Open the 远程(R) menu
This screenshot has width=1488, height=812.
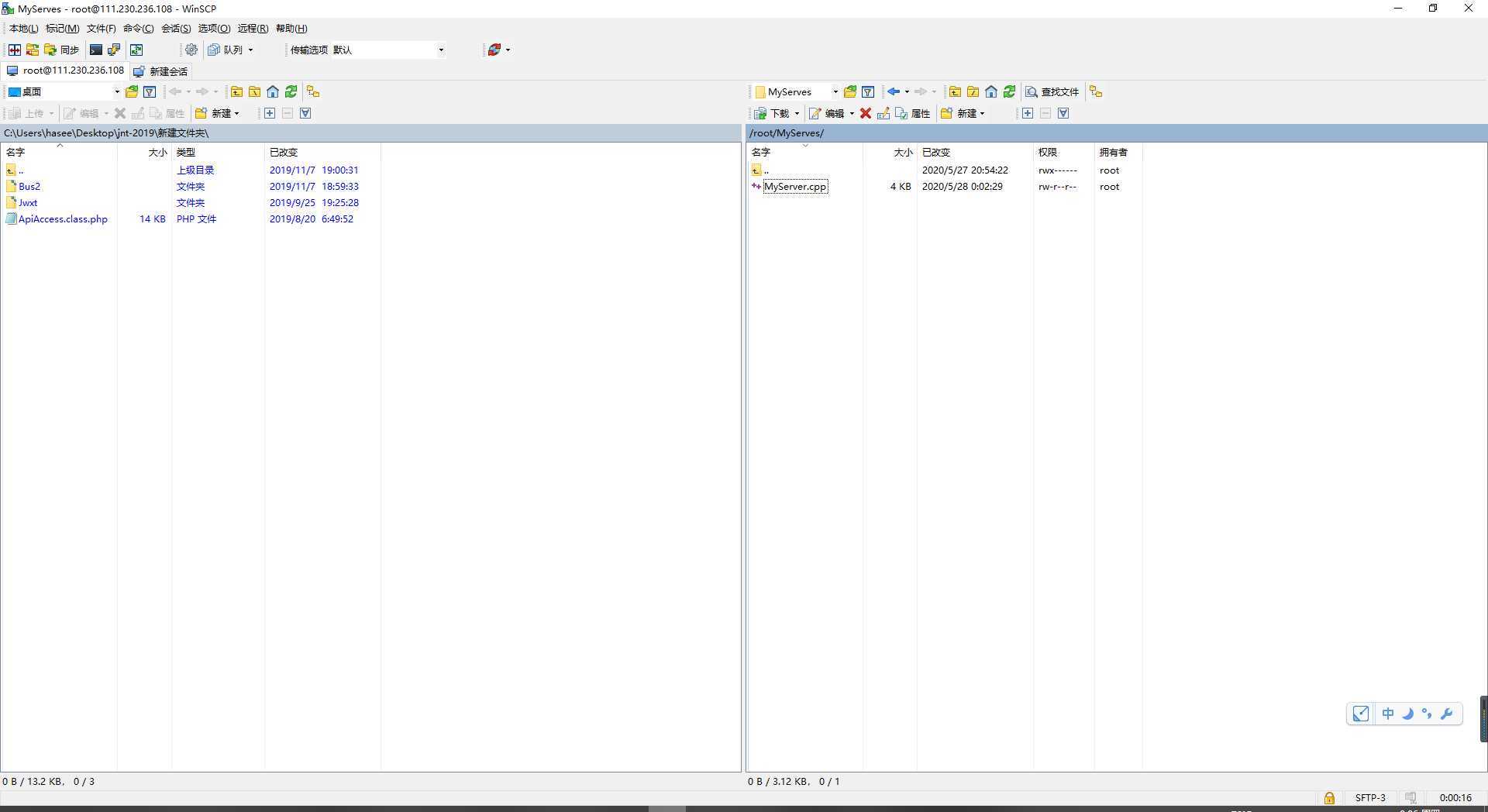(x=253, y=29)
